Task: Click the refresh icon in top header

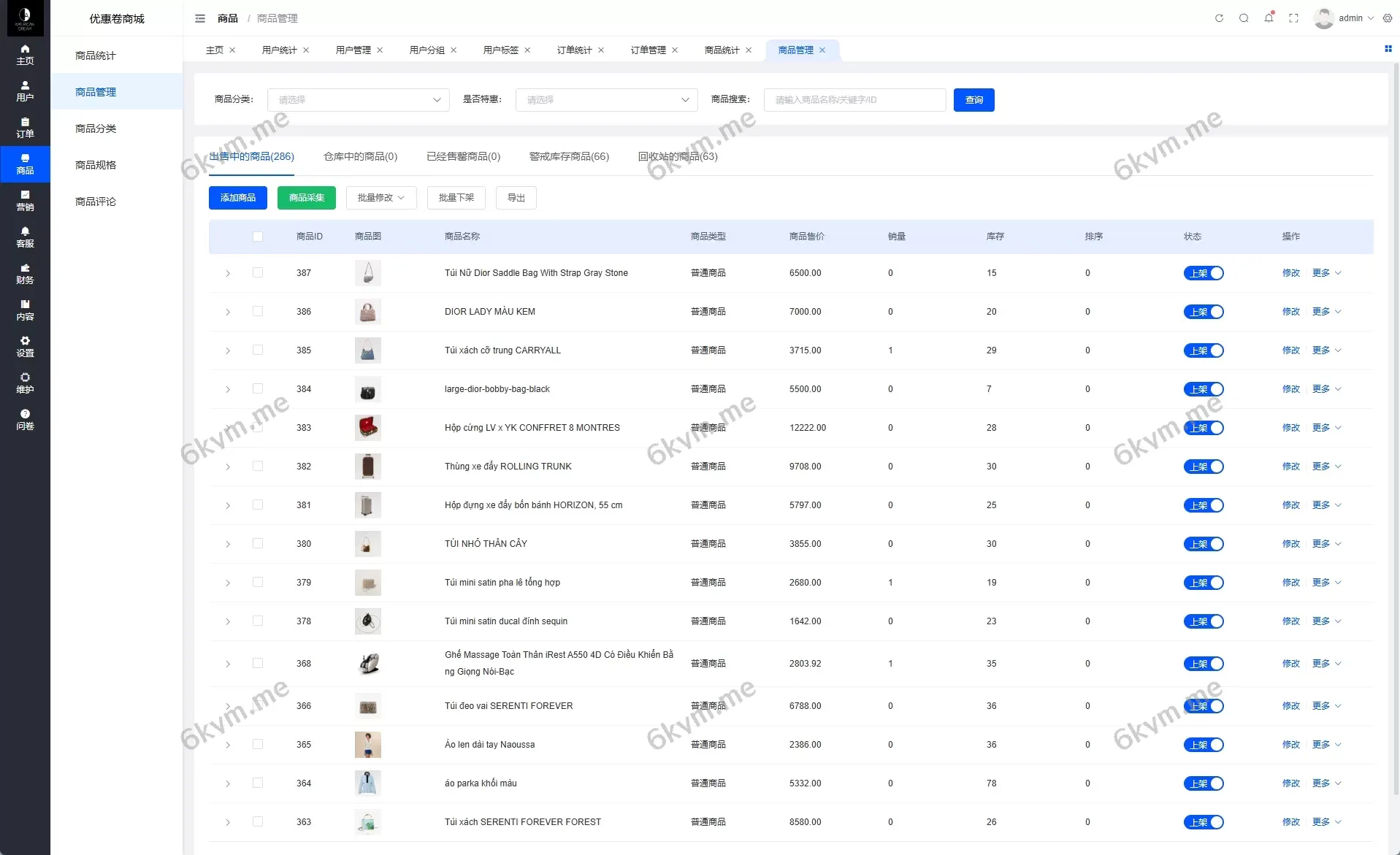Action: (1219, 18)
